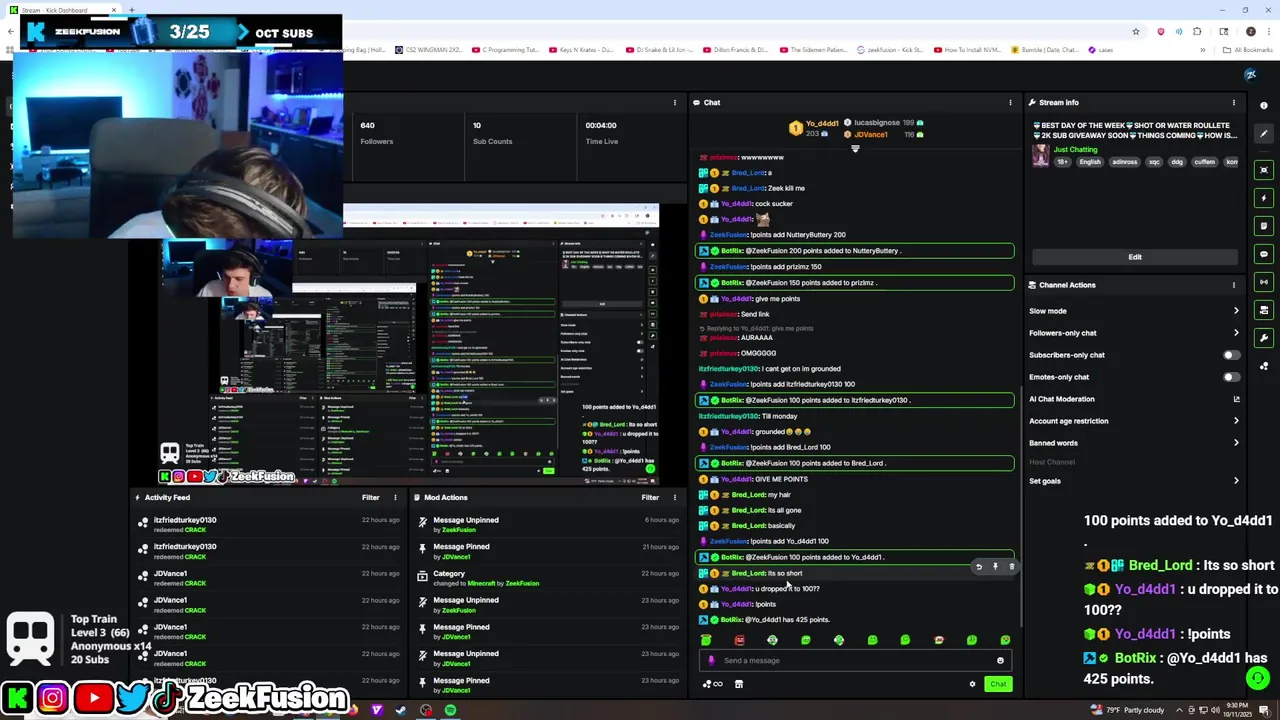Click the pencil edit icon in right sidebar
The image size is (1280, 720).
[x=1264, y=133]
